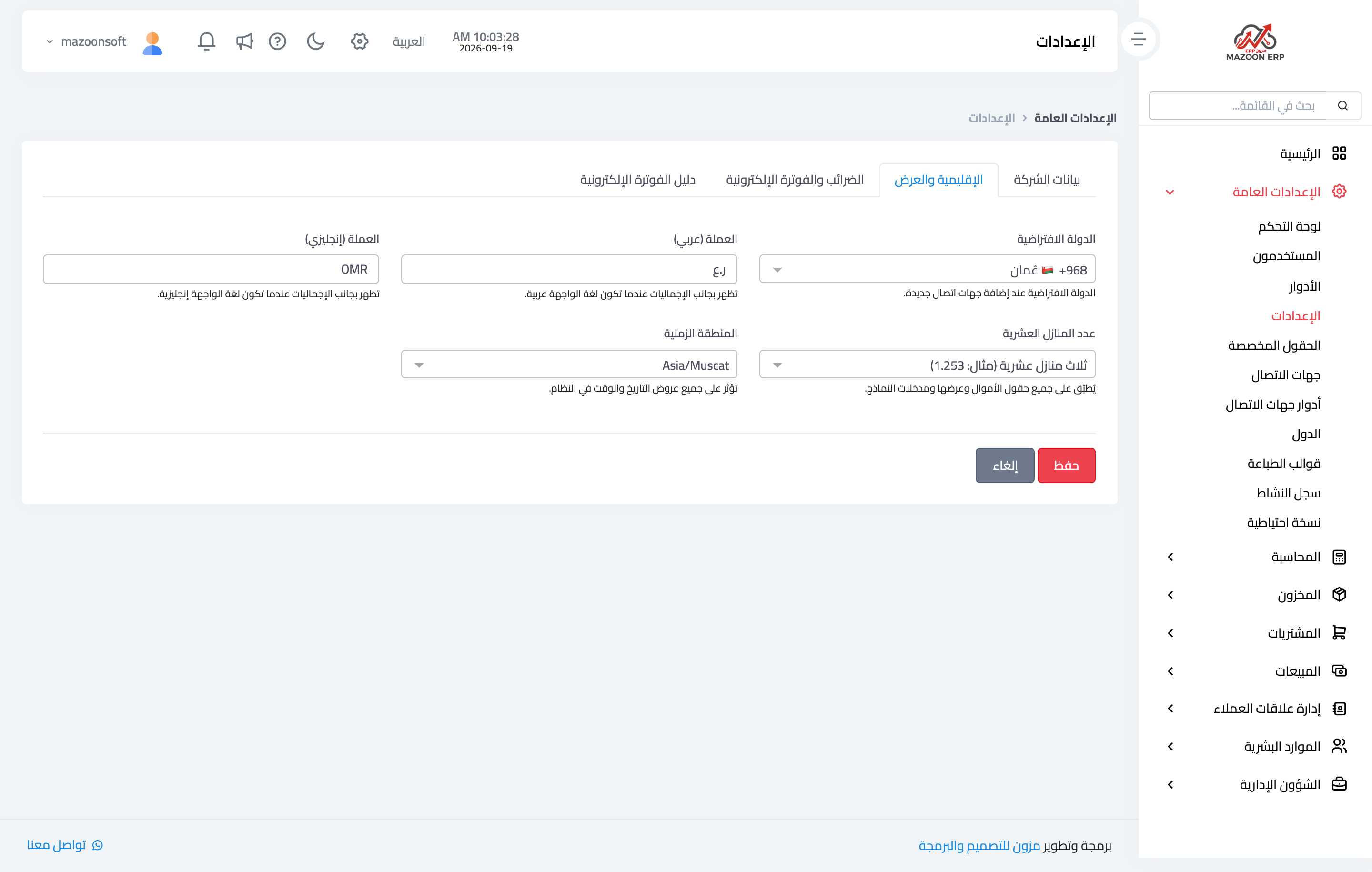Screen dimensions: 1372x872
Task: Click the English currency field (OMR)
Action: [x=211, y=269]
